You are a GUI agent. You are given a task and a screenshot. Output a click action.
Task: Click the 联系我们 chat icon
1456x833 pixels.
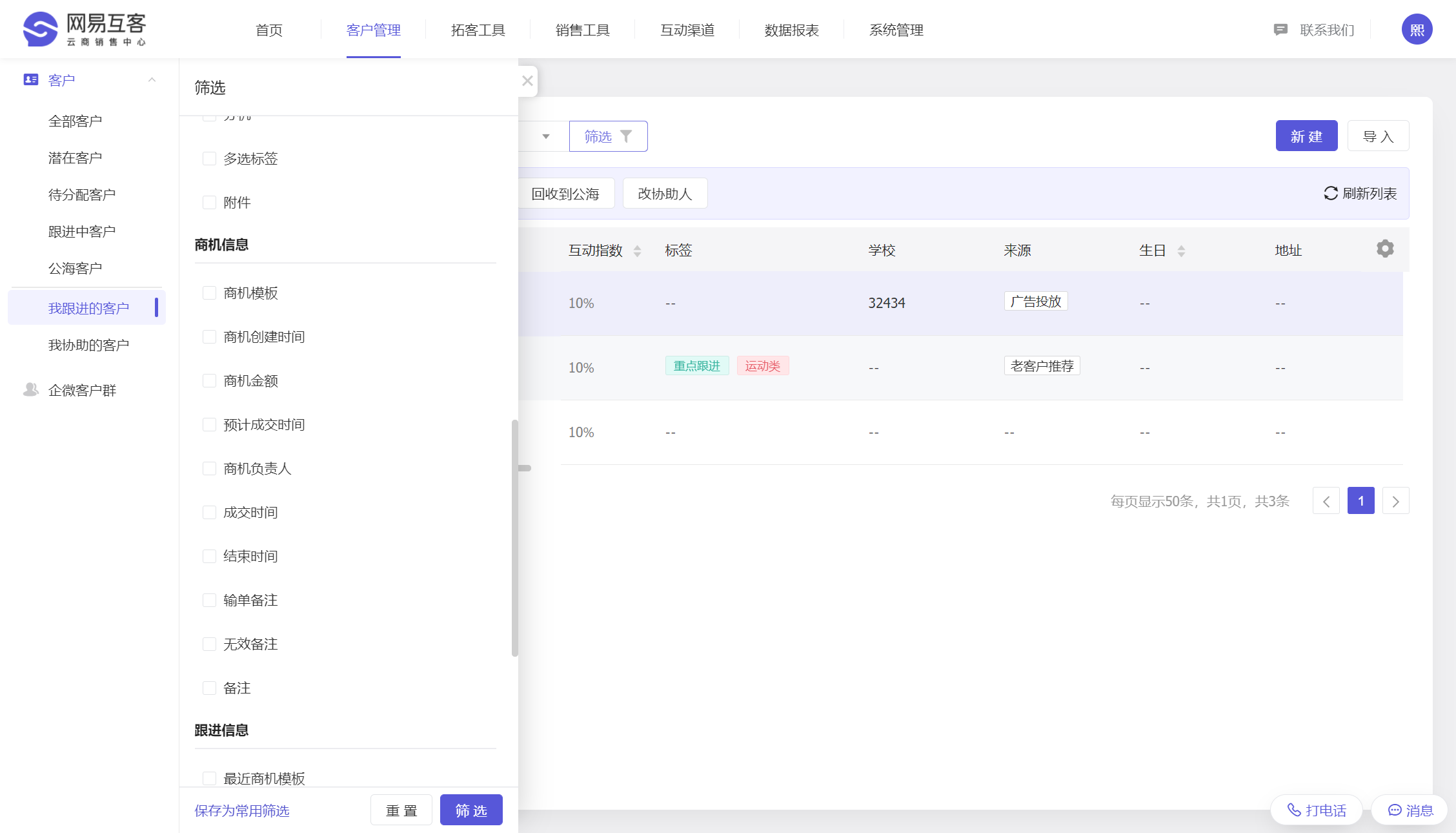(x=1280, y=30)
